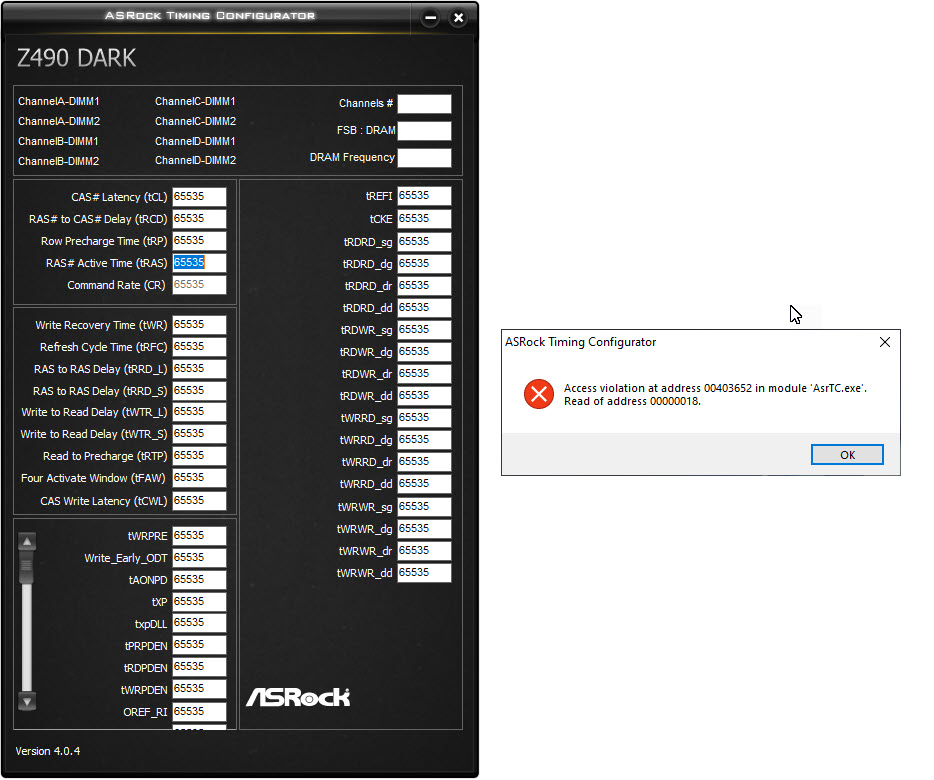Click the tRRD_S value field

(x=200, y=391)
